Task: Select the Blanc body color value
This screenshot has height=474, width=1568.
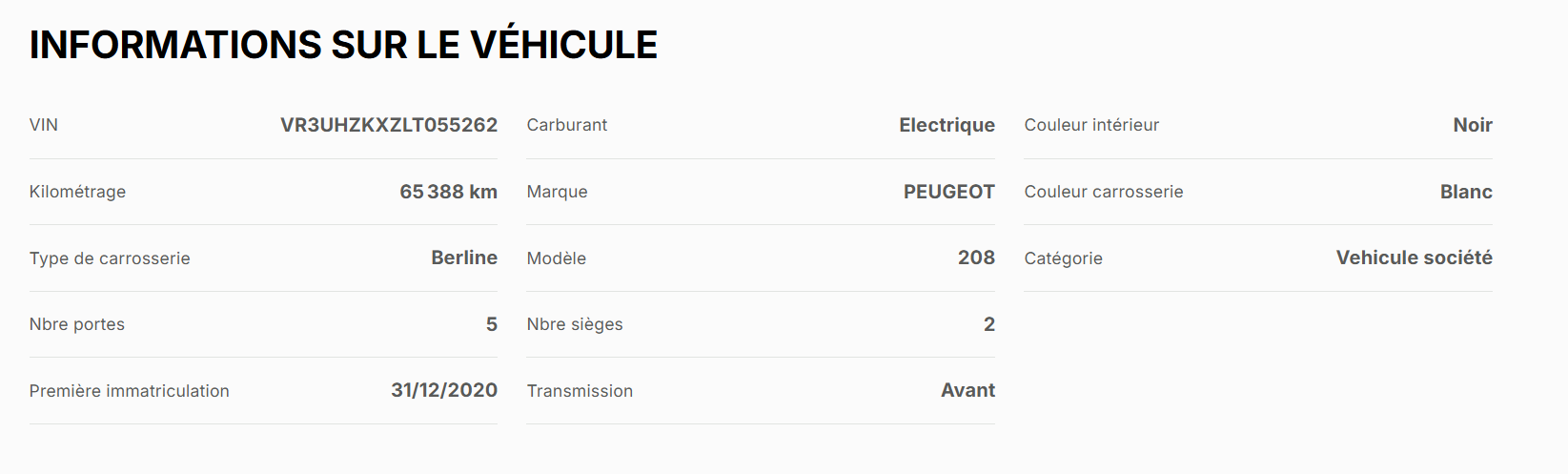Action: 1466,192
